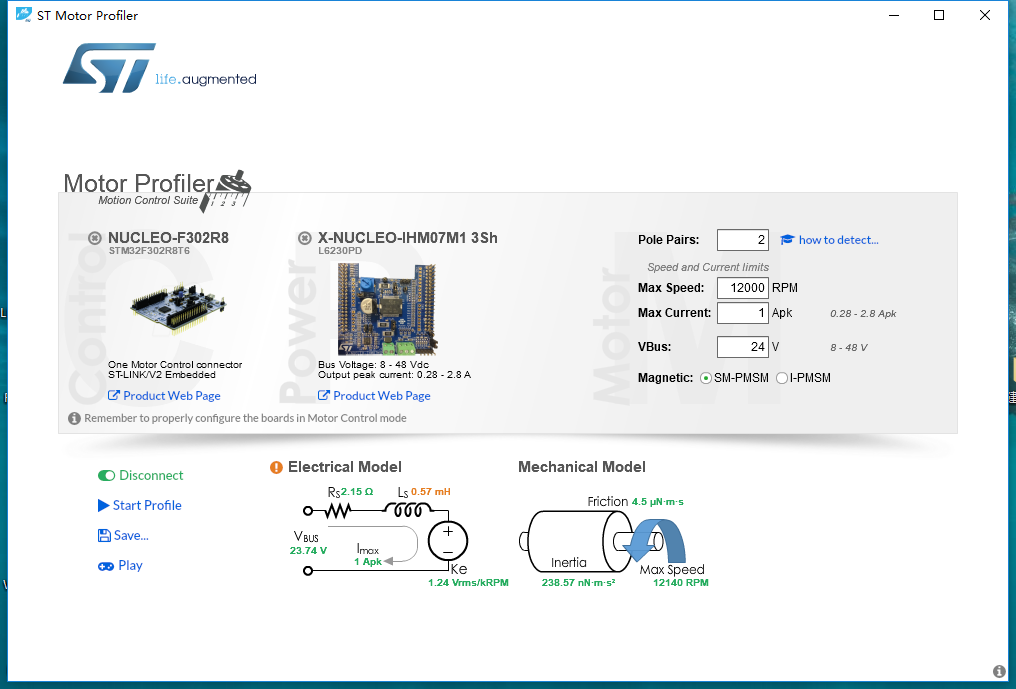The image size is (1016, 689).
Task: Click the gear icon next to X-NUCLEO-IHM07M1
Action: (x=304, y=238)
